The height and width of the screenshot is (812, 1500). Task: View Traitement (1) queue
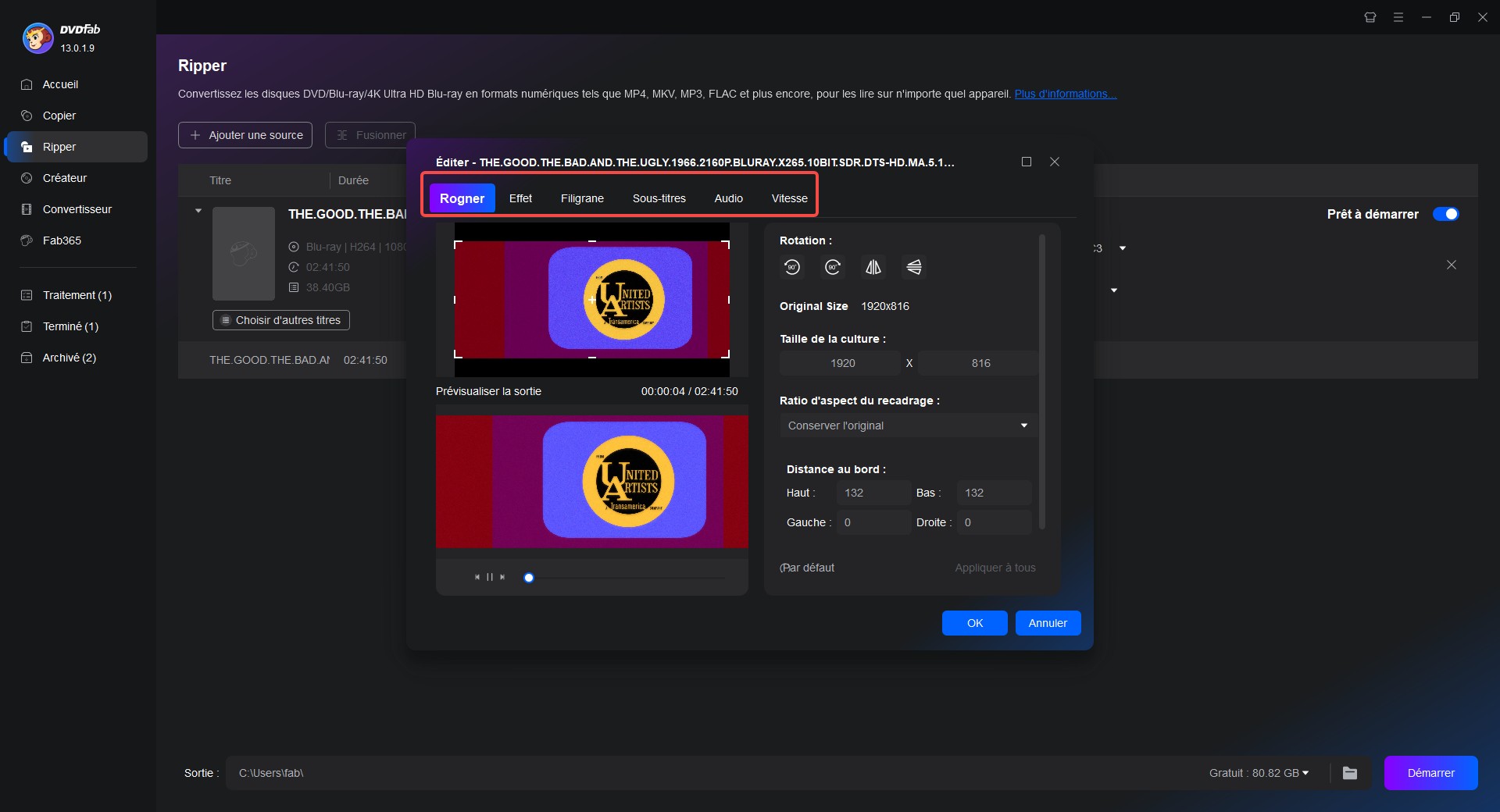pos(76,295)
